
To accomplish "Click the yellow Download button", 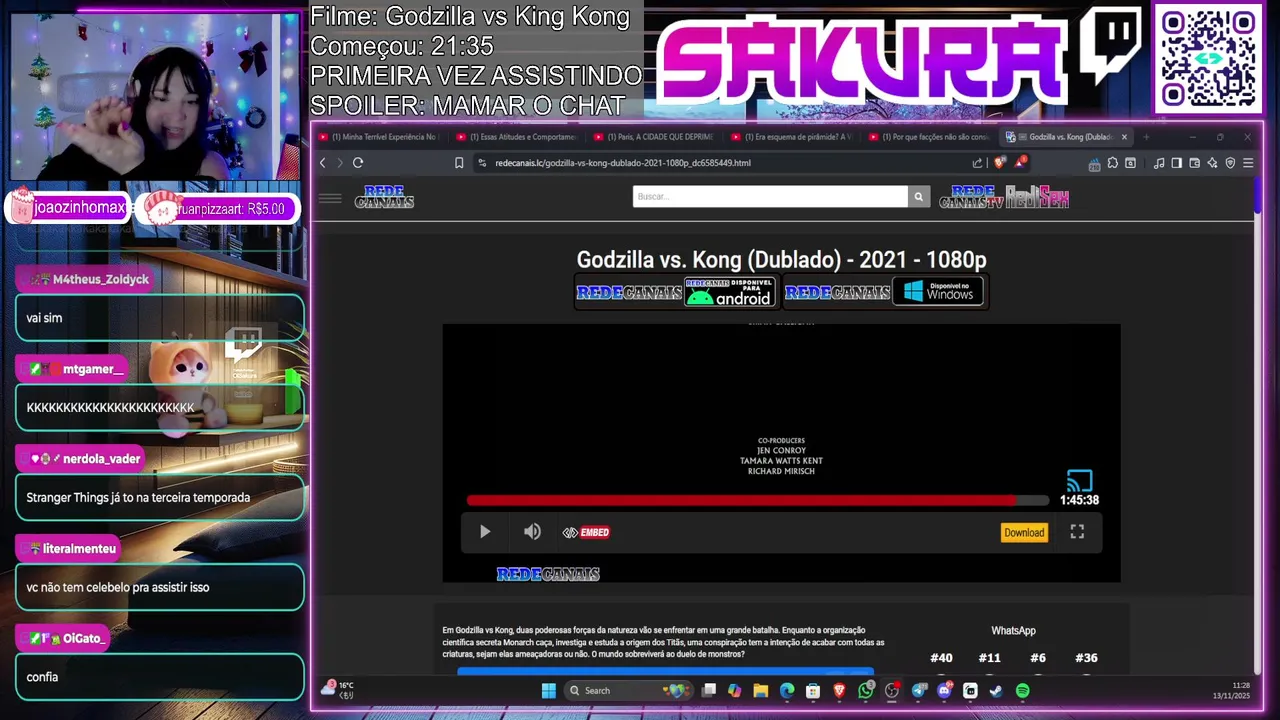I will point(1024,533).
